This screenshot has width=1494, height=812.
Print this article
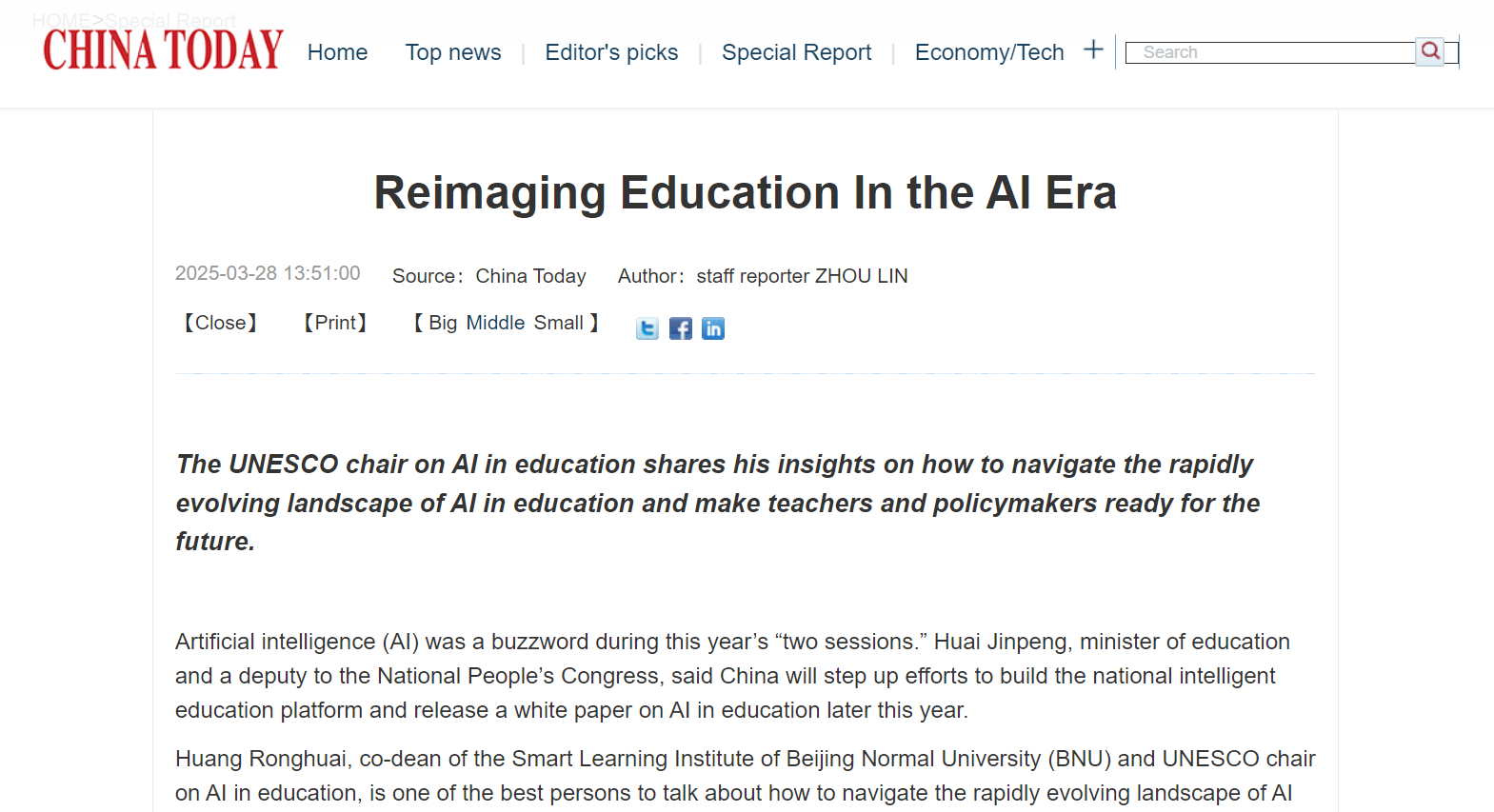coord(335,323)
